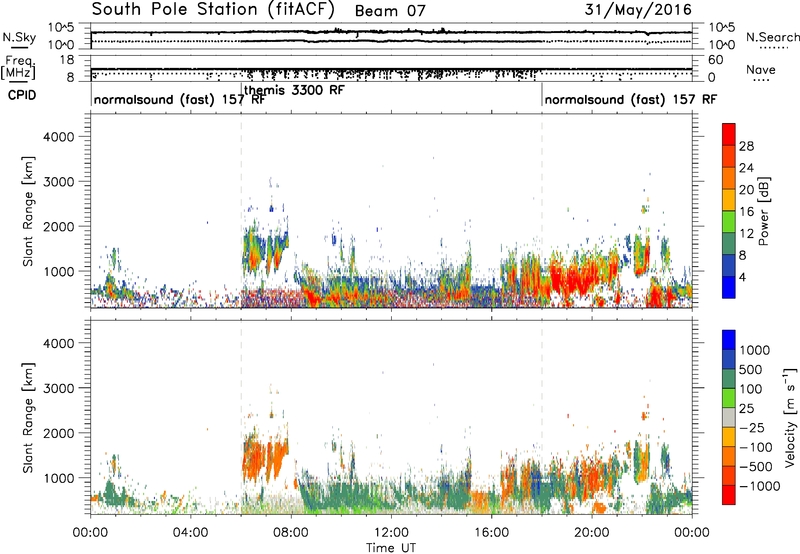Click the 10^5 tick beside N.Search

721,27
